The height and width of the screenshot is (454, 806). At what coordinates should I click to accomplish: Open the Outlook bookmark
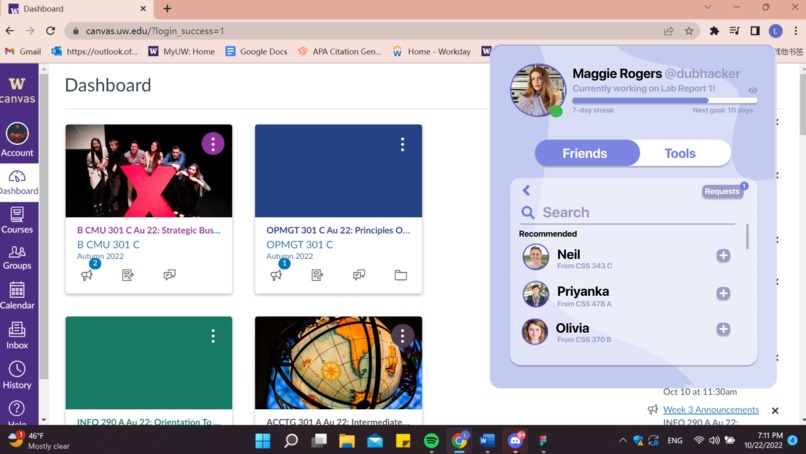(x=95, y=51)
